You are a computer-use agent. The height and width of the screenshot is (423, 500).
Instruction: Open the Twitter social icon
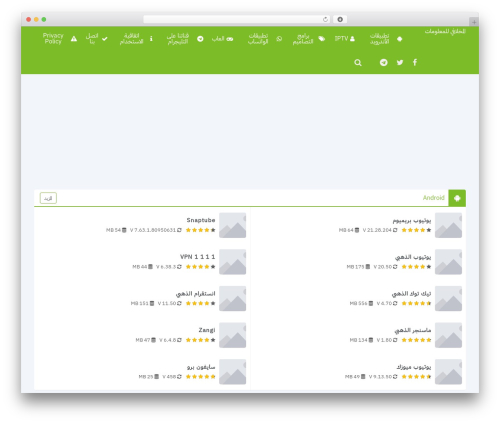click(400, 62)
